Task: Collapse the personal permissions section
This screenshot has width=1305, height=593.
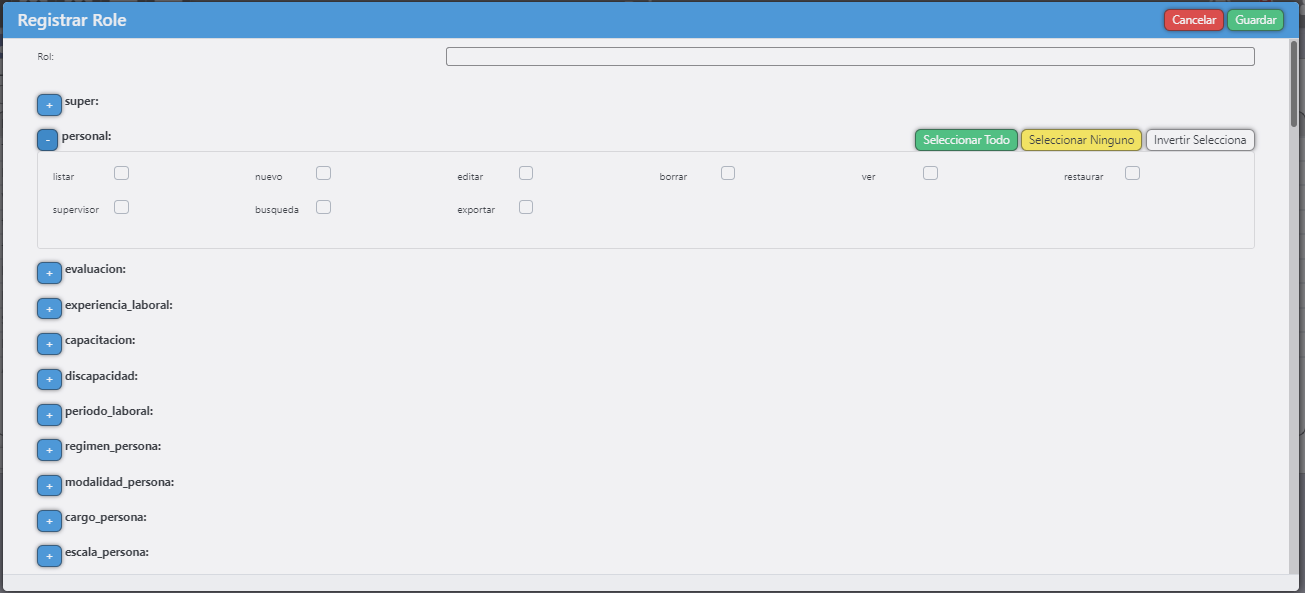Action: pyautogui.click(x=47, y=140)
